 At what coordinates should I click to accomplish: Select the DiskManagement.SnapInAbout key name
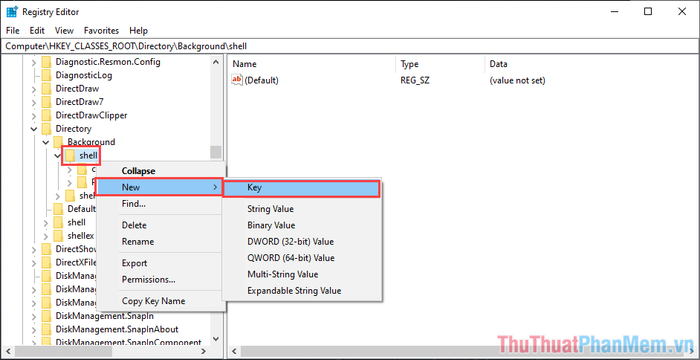coord(117,329)
